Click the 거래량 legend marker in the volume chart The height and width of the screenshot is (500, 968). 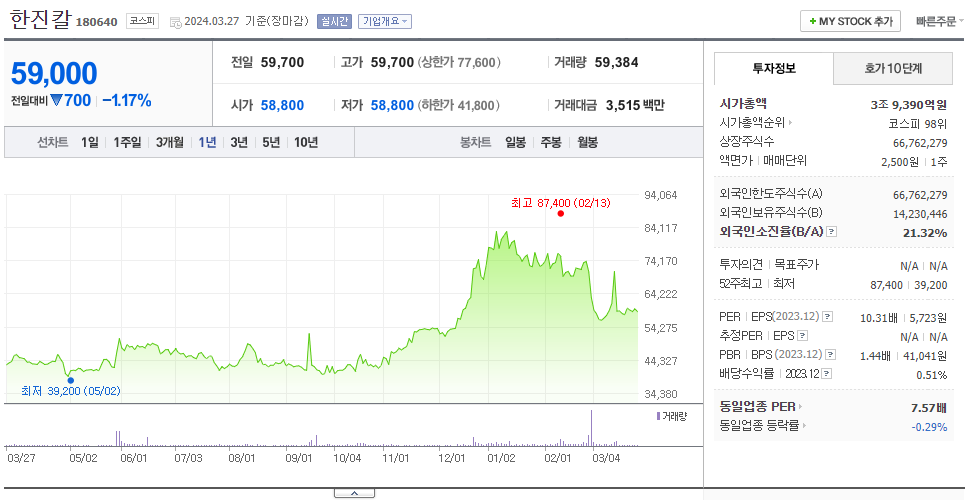tap(658, 416)
